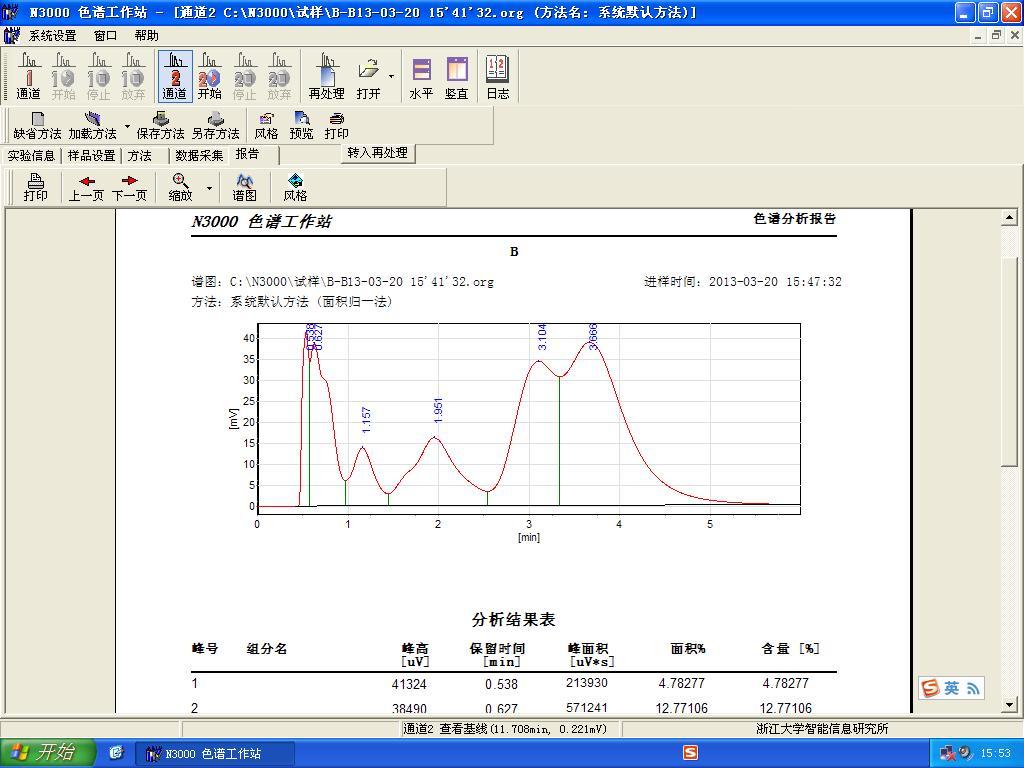Click Sogou 英 language toggle

[x=952, y=688]
